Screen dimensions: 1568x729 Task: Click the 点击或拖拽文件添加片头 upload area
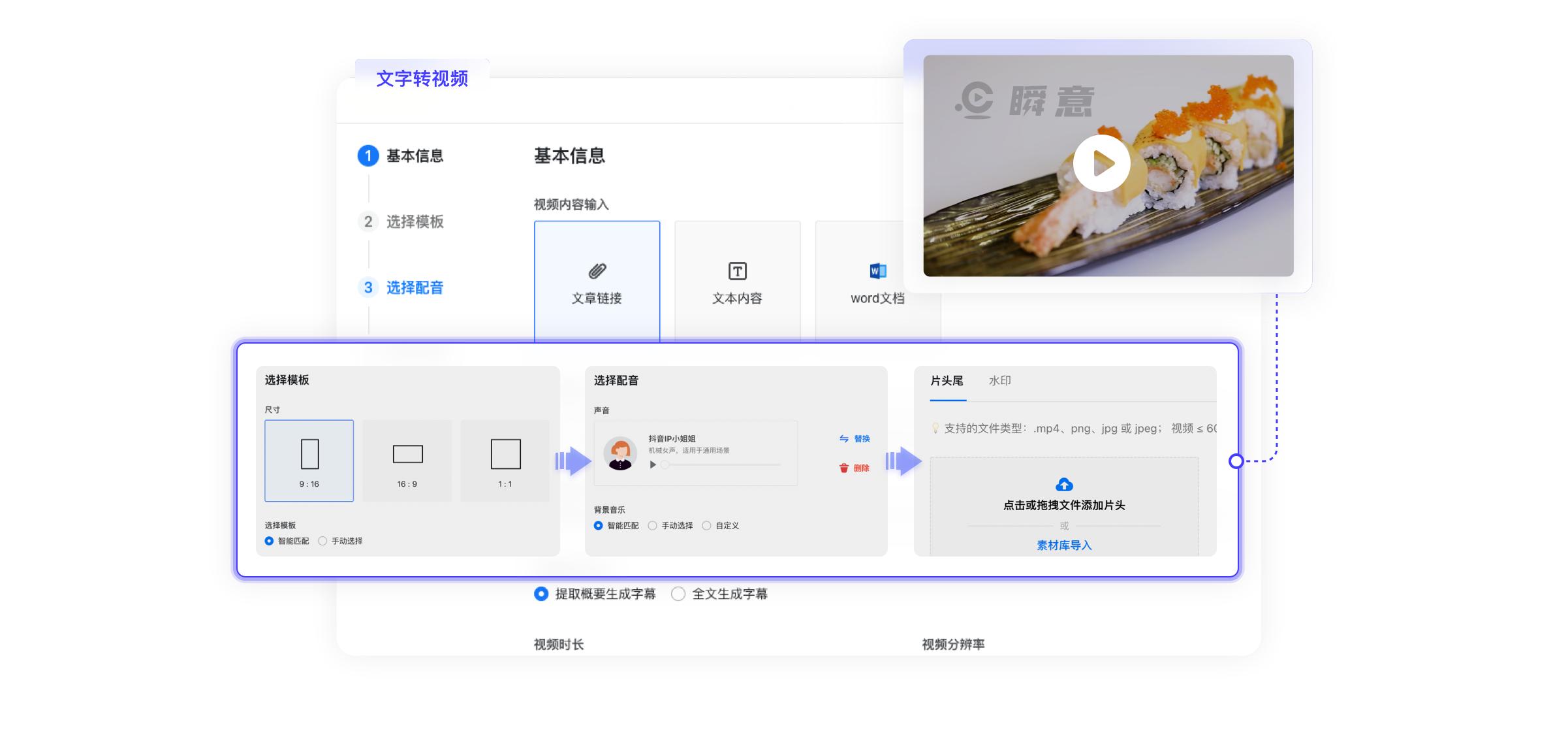[x=1063, y=505]
